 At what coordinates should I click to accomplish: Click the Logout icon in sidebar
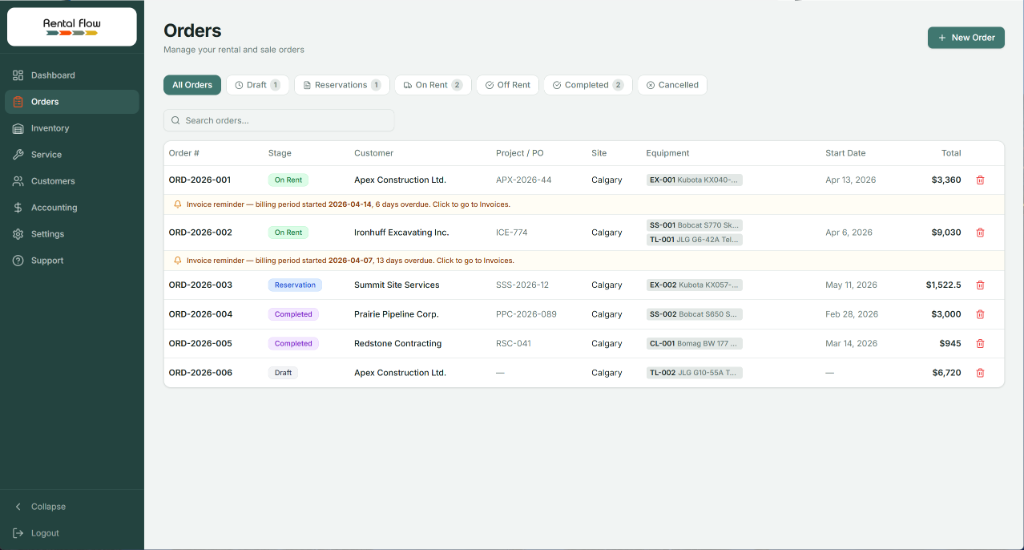point(18,533)
